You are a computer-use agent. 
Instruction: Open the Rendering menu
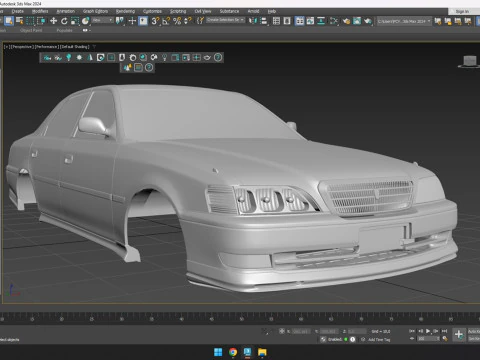[x=125, y=11]
